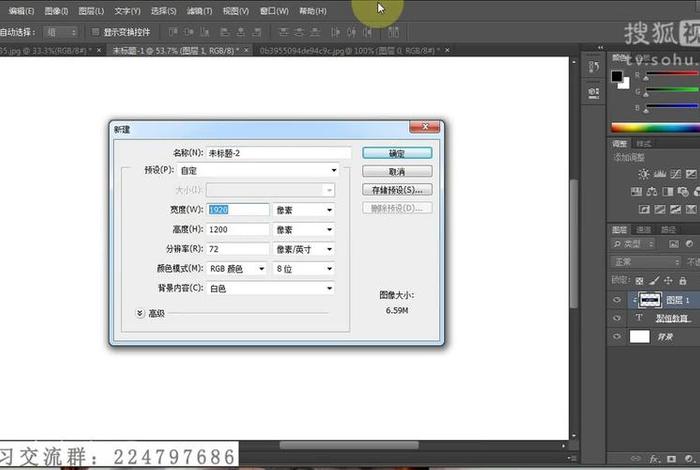Open the height unit 像素 dropdown
The height and width of the screenshot is (470, 700).
303,229
